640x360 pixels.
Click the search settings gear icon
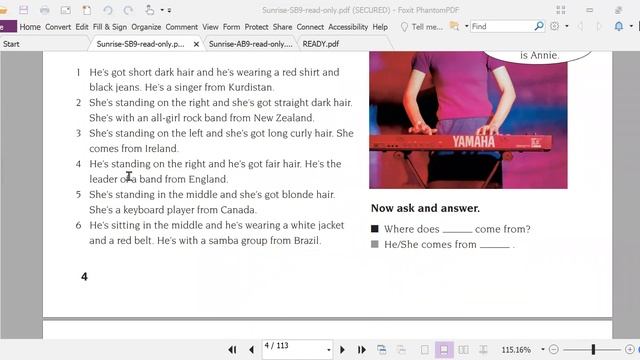(x=554, y=26)
